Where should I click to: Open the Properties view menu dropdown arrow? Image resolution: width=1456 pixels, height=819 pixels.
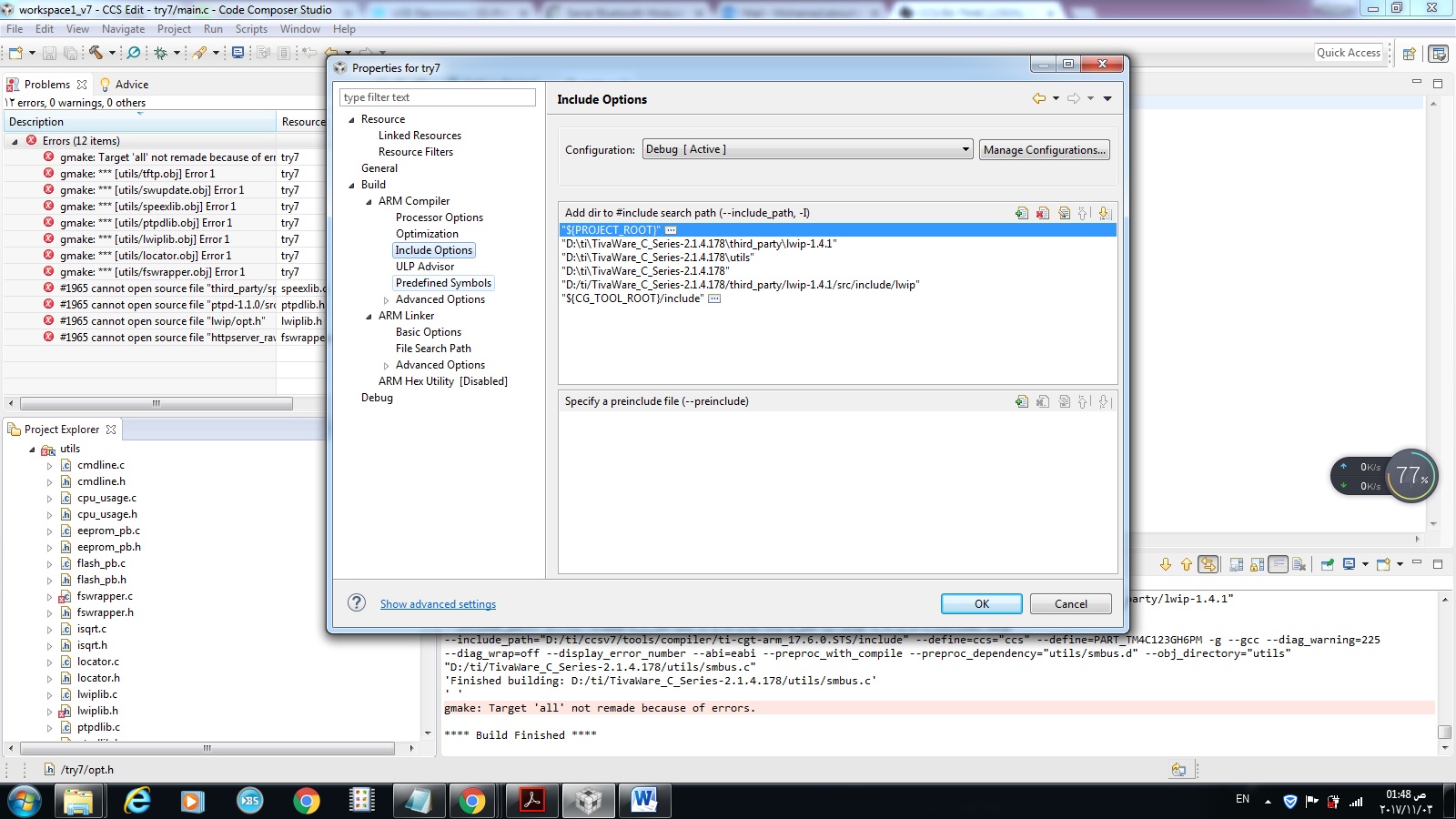click(1107, 98)
